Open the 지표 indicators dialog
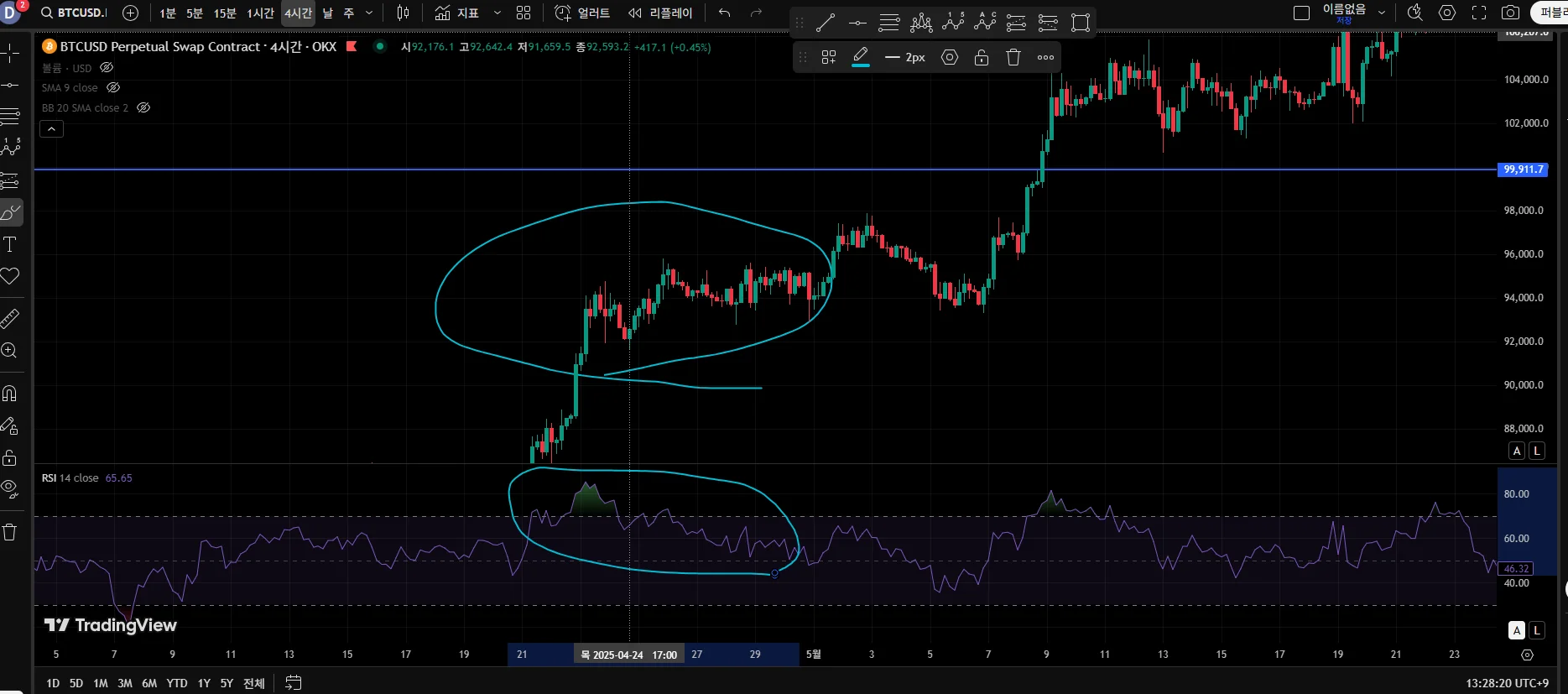The image size is (1568, 694). tap(457, 13)
